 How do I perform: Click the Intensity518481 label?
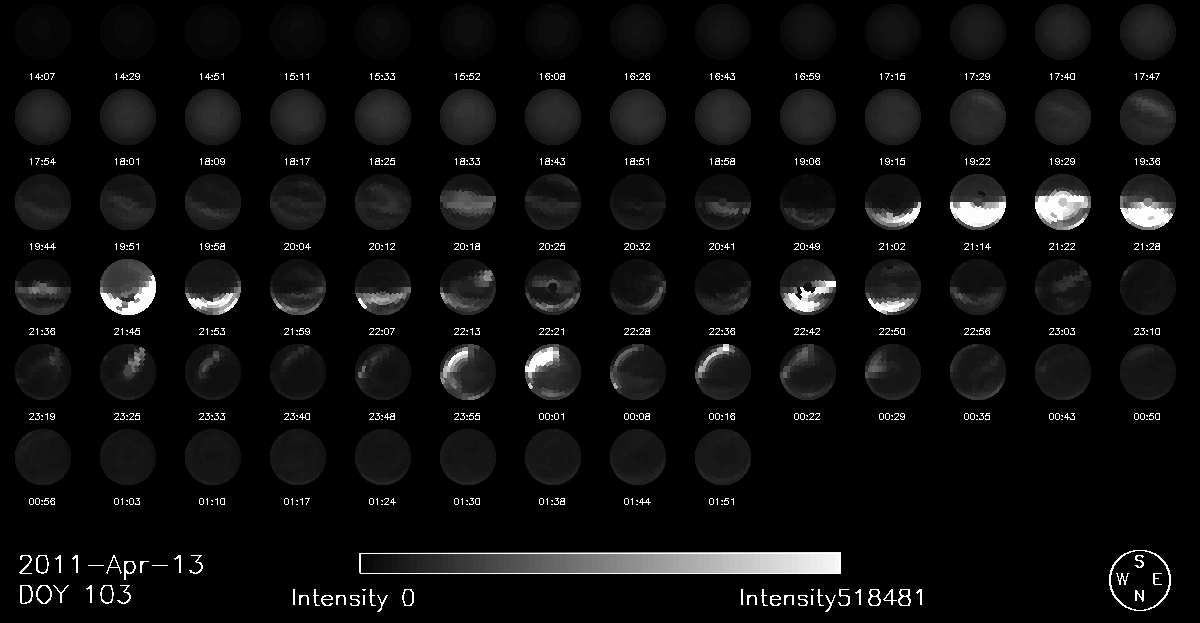pyautogui.click(x=832, y=598)
